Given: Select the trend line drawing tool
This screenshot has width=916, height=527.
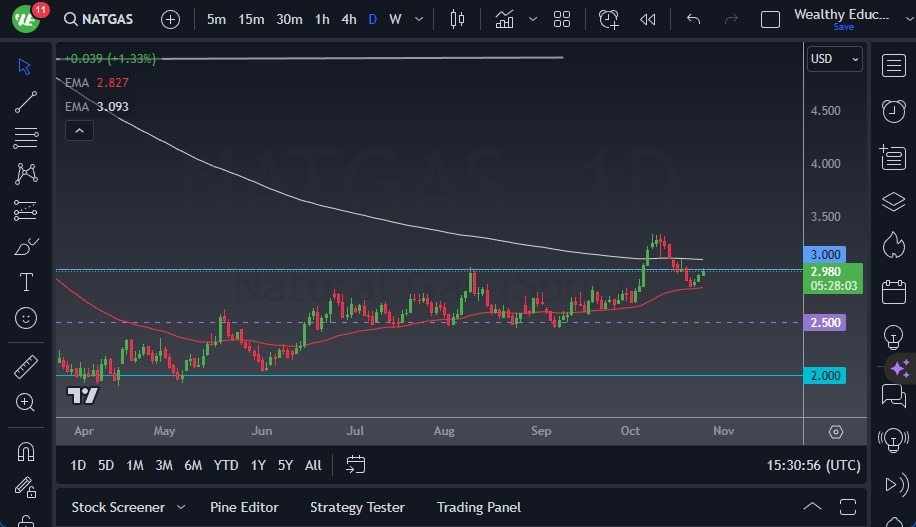Looking at the screenshot, I should (x=26, y=102).
